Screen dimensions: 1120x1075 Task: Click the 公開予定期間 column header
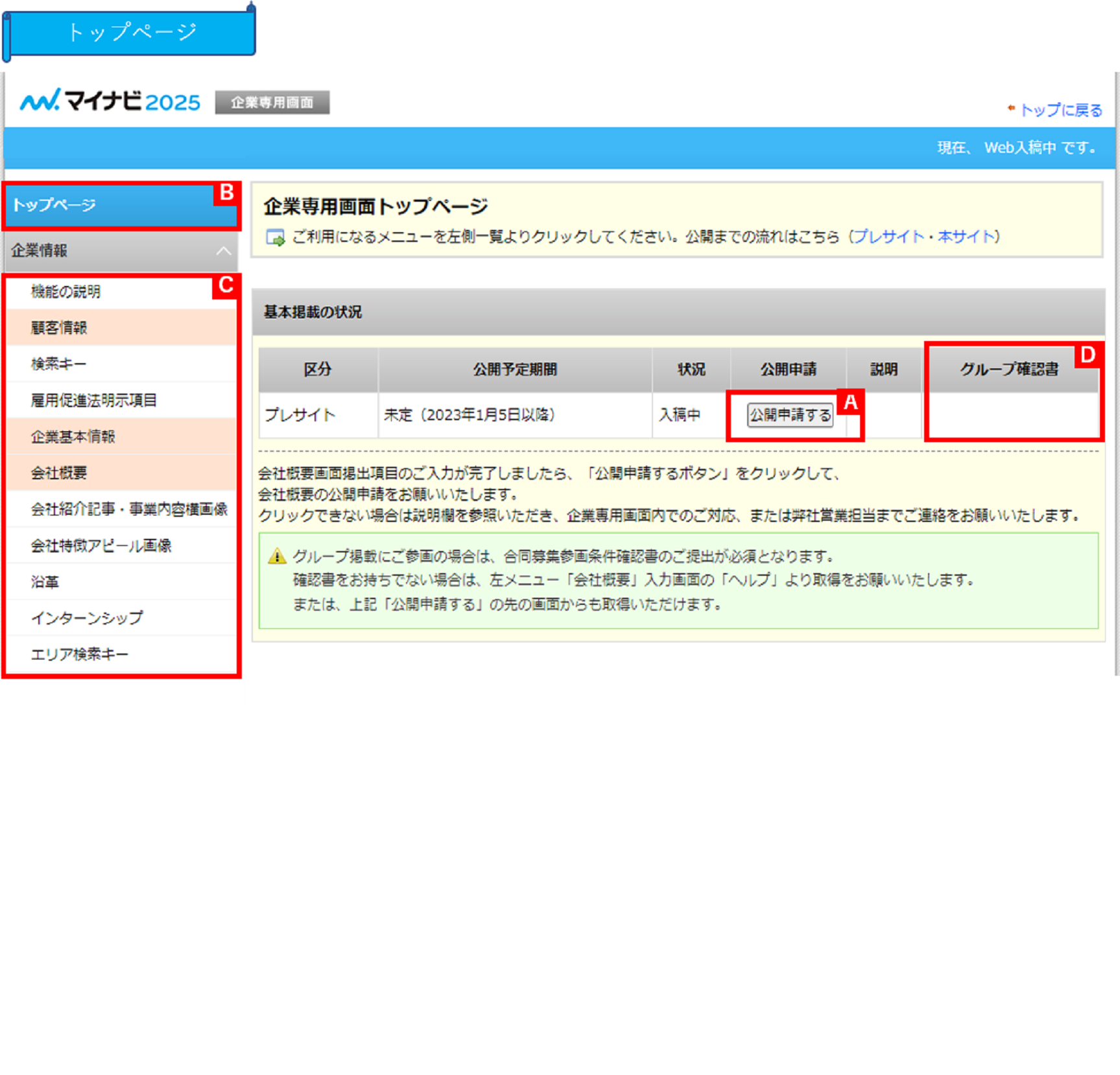pyautogui.click(x=515, y=370)
